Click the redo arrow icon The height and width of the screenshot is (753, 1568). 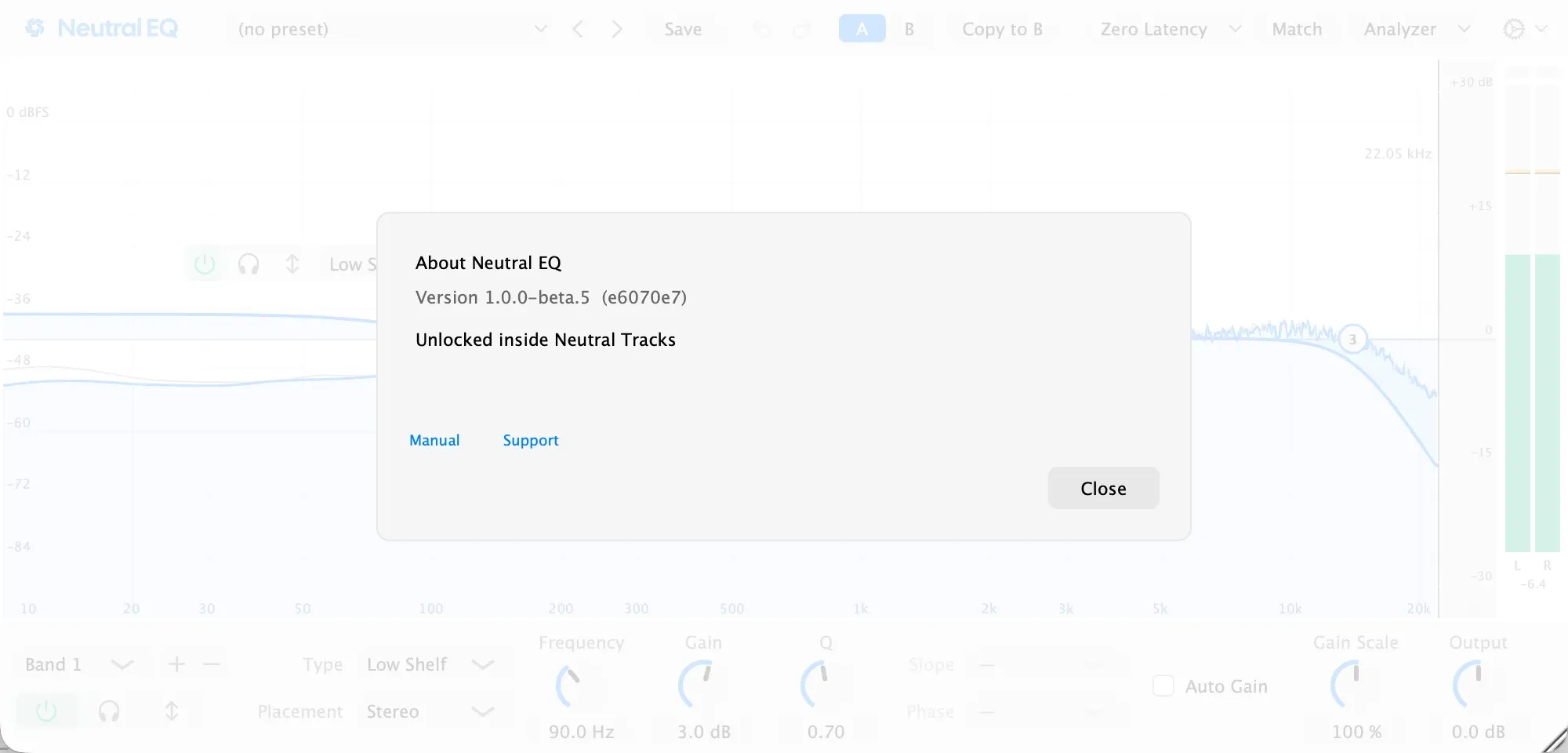[x=801, y=30]
